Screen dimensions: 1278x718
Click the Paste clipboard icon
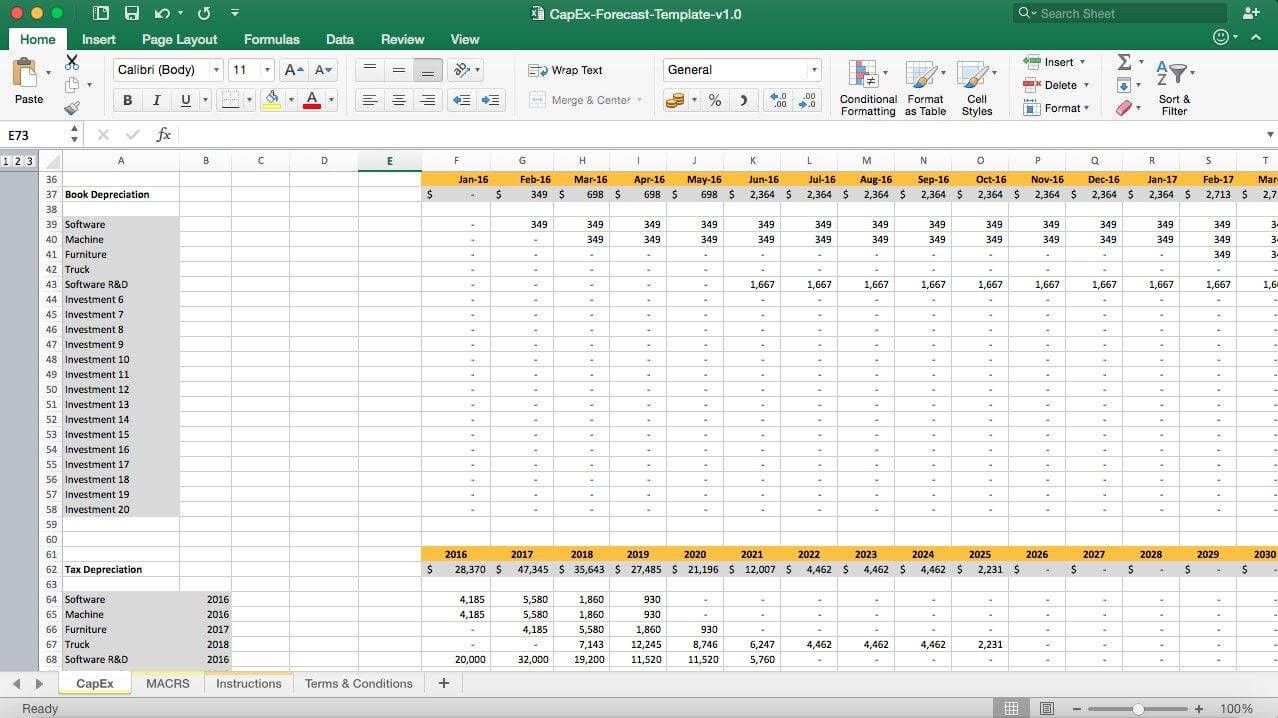pyautogui.click(x=24, y=74)
